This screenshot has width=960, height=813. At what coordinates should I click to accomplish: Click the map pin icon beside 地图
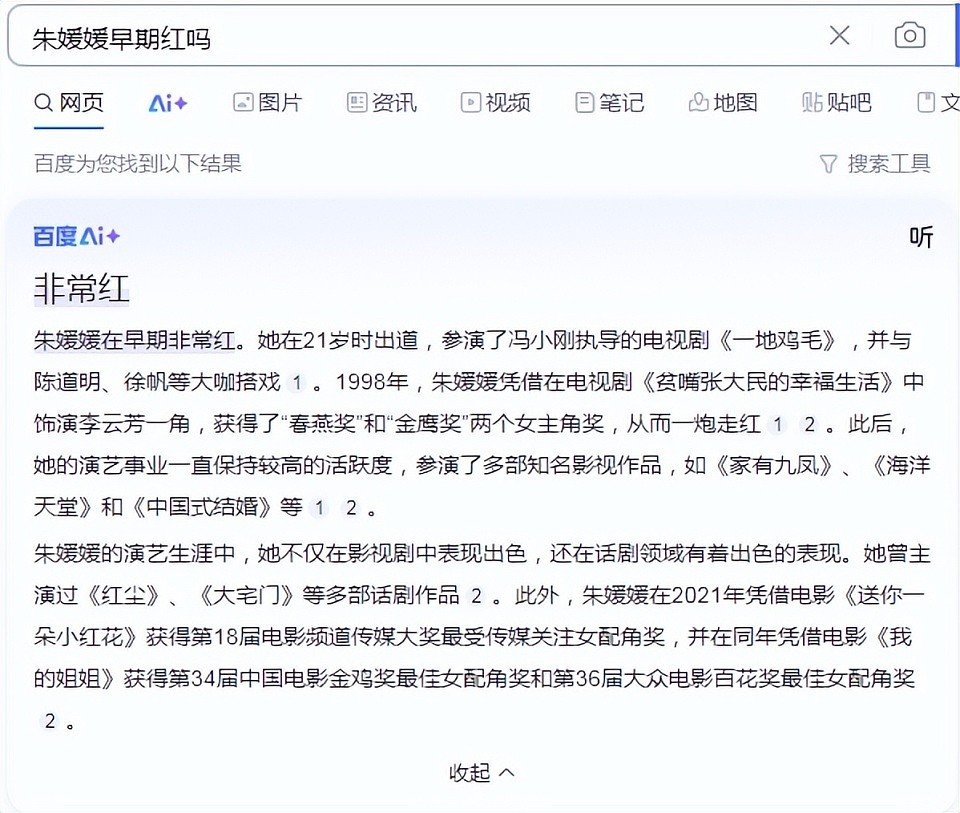pos(699,102)
